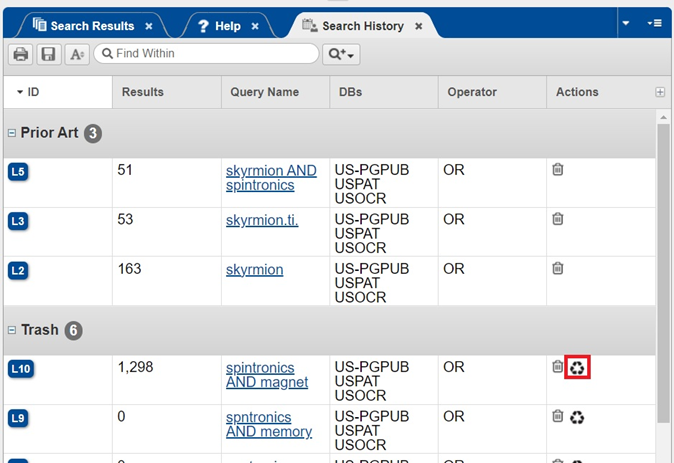Open the skyrmion.ti. query link

point(262,220)
